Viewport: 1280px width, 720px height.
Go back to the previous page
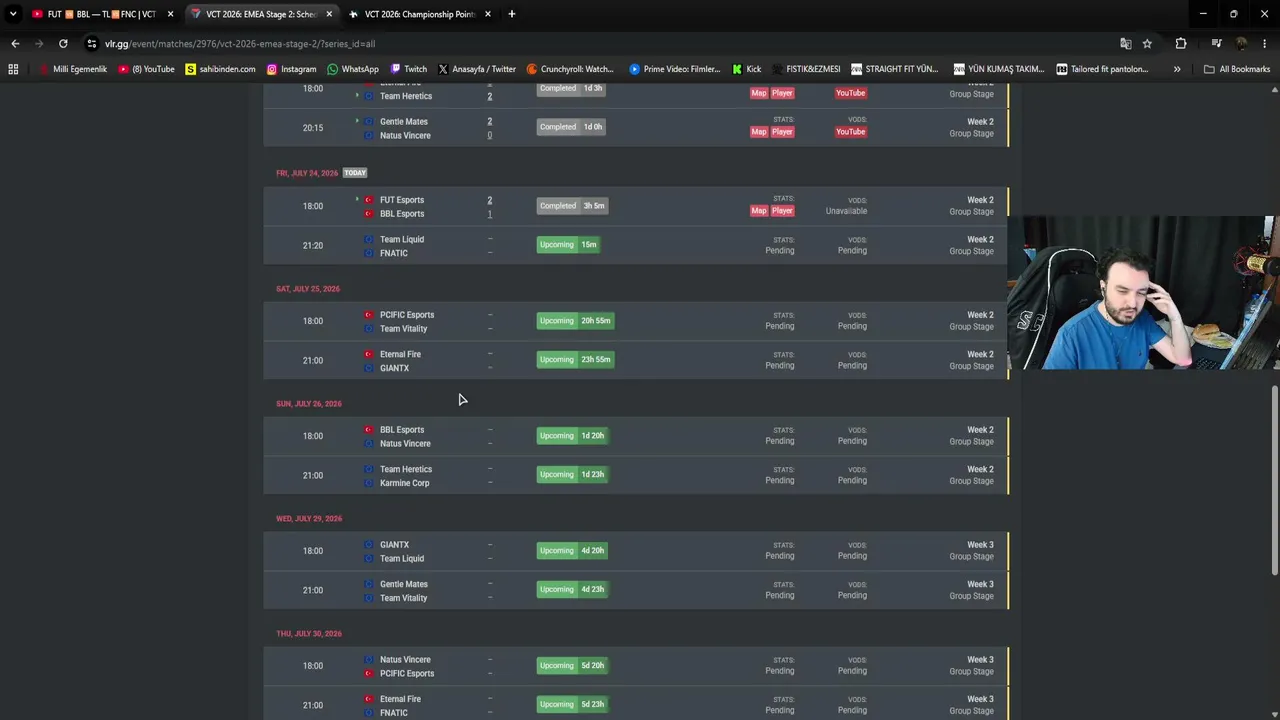tap(15, 44)
